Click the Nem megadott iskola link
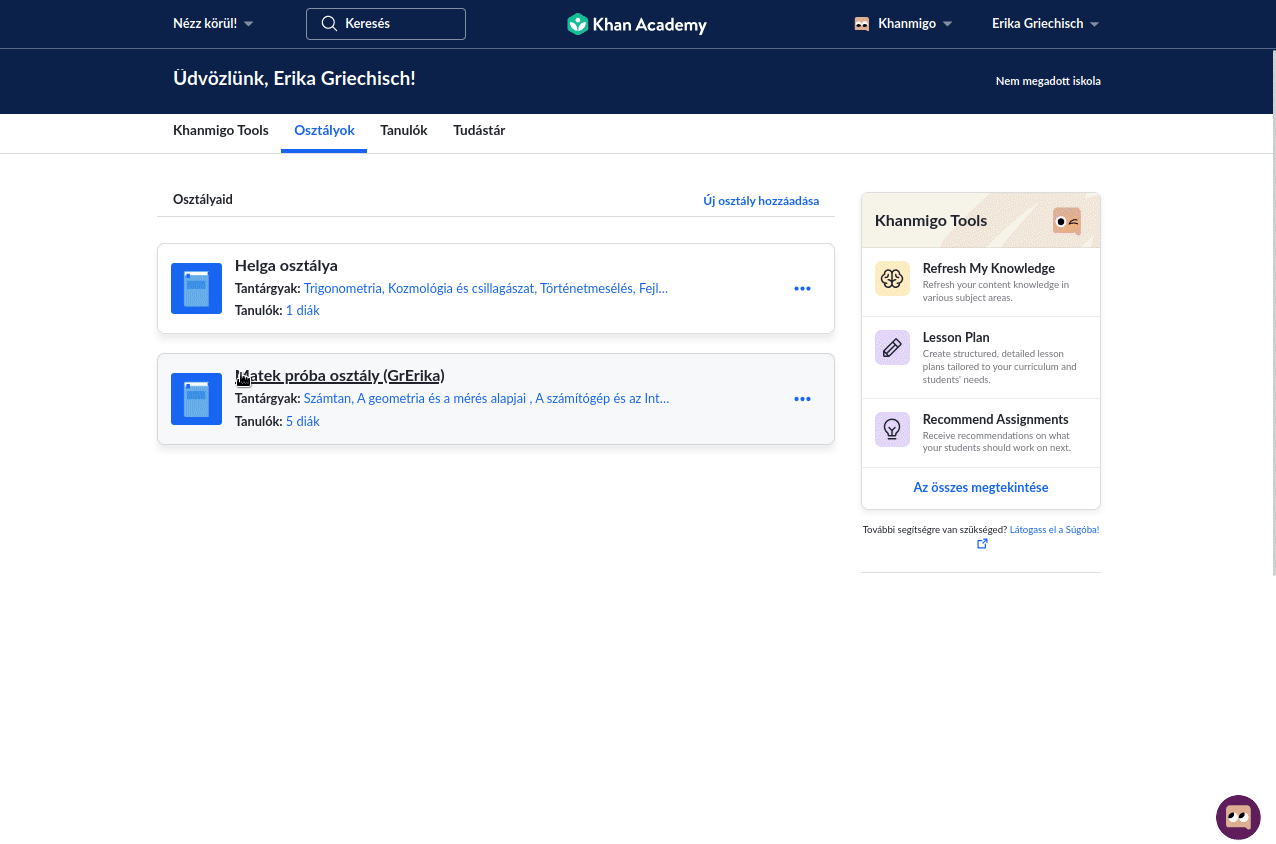The image size is (1276, 844). click(x=1048, y=82)
